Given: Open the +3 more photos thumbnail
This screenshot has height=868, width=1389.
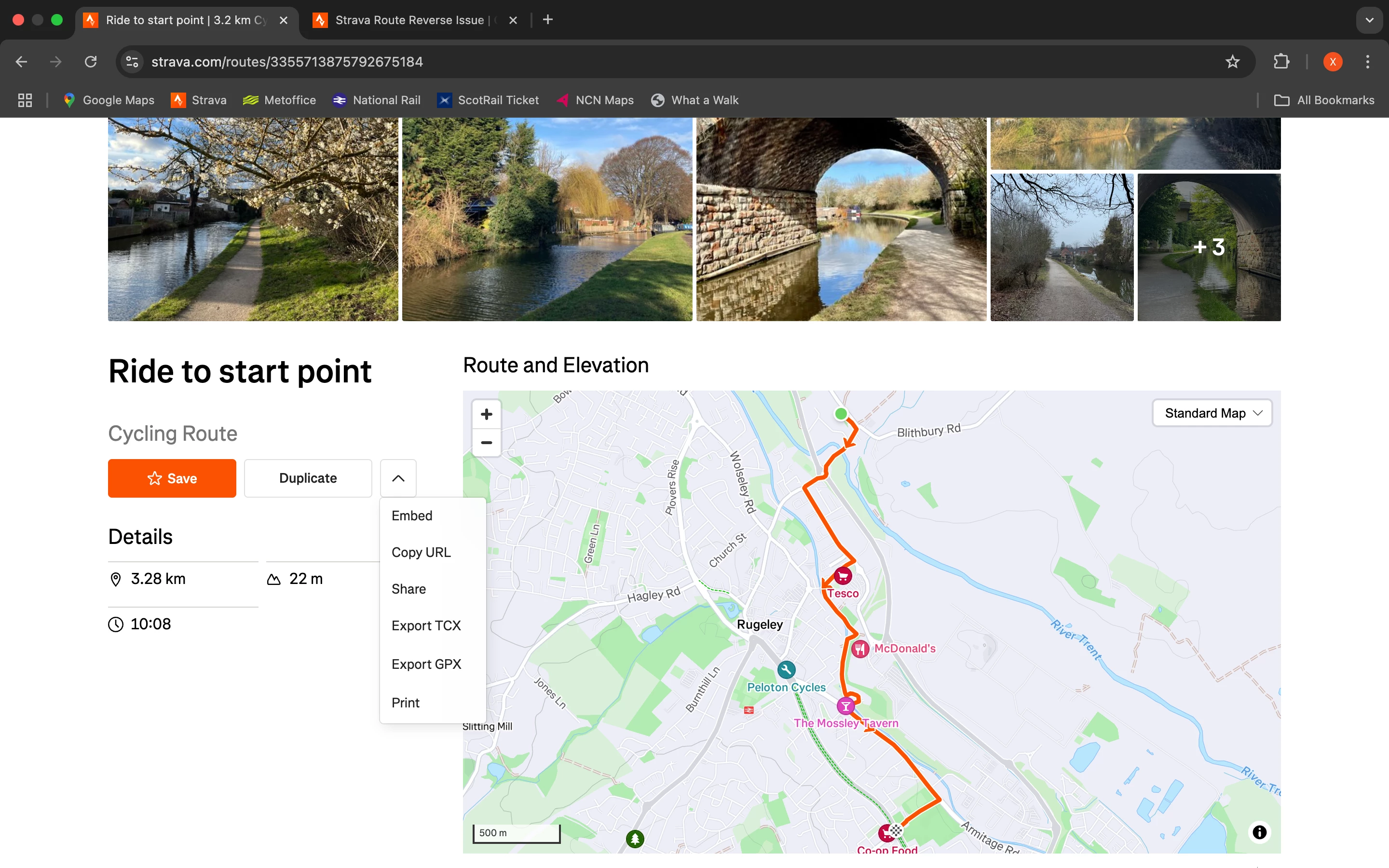Looking at the screenshot, I should pos(1209,247).
